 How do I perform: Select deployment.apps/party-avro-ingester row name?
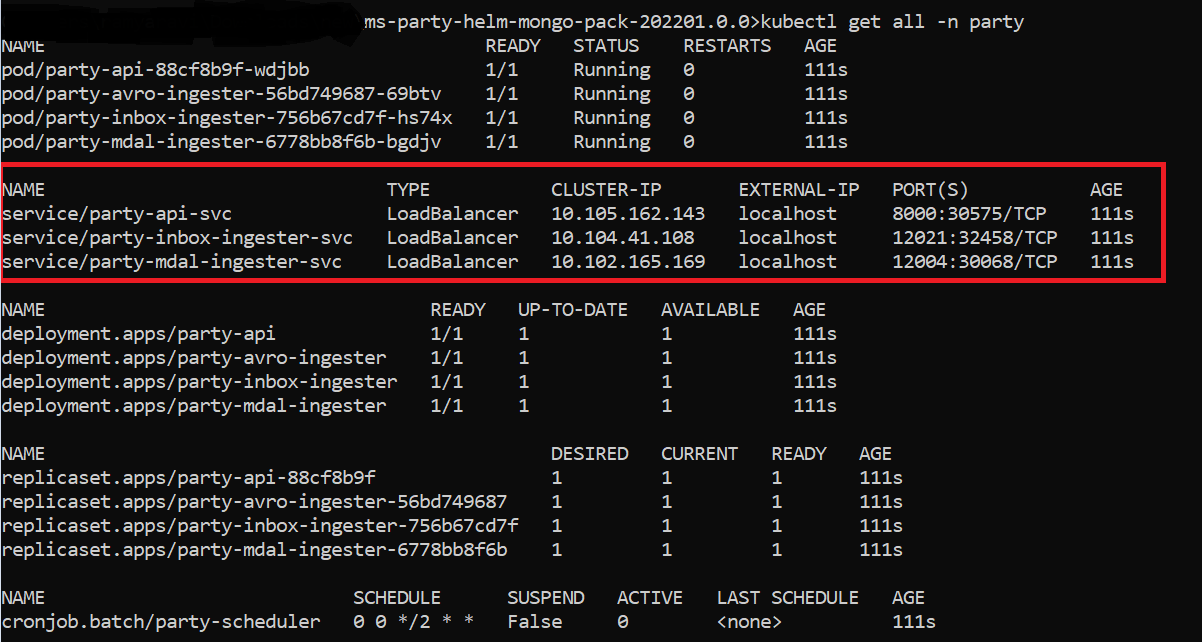tap(194, 358)
